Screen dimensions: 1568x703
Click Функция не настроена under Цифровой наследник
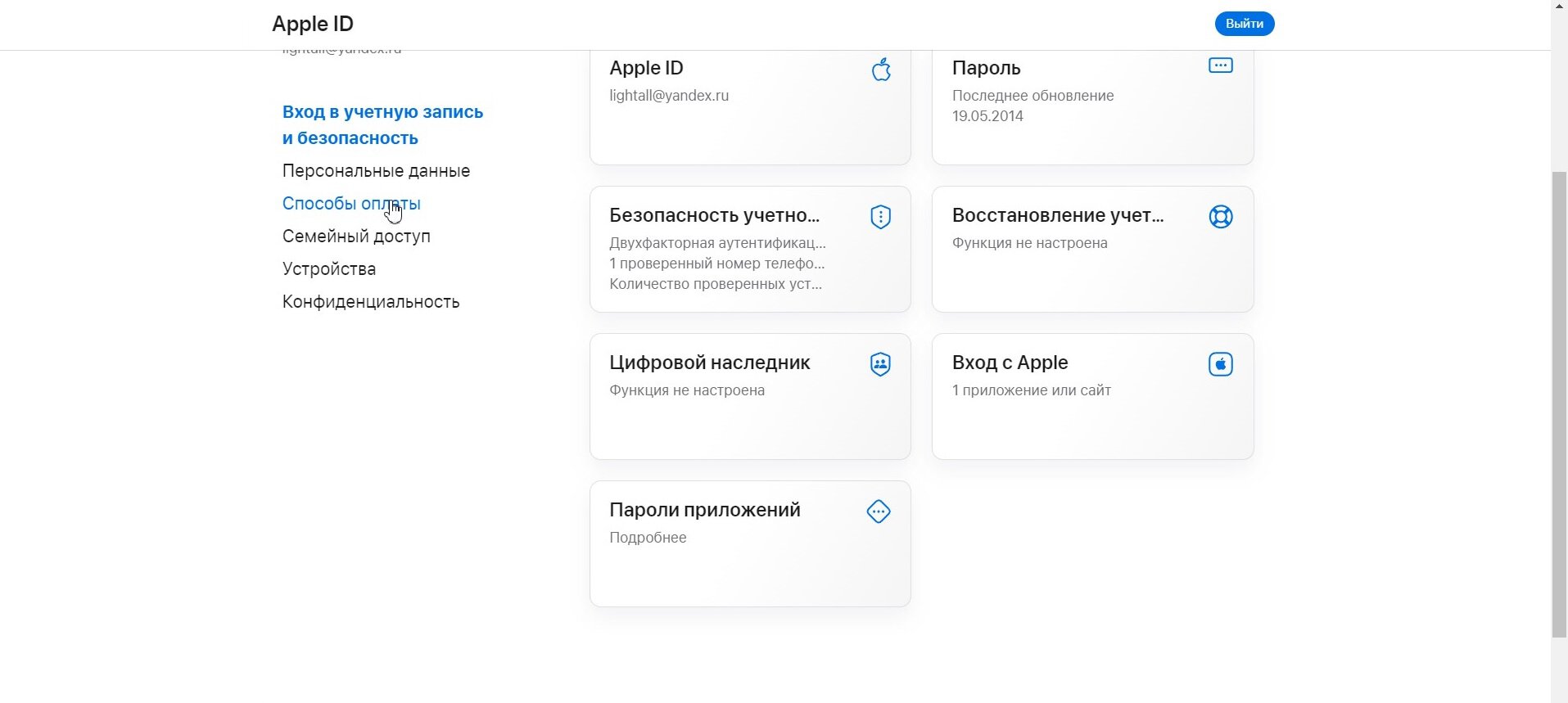click(x=687, y=390)
